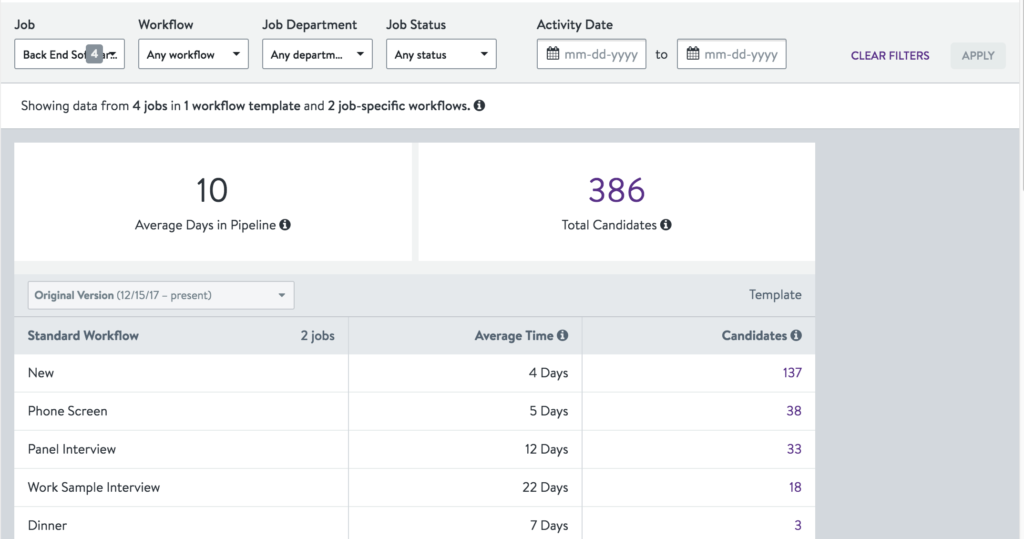Expand the Any department dropdown
This screenshot has width=1024, height=539.
pyautogui.click(x=317, y=54)
